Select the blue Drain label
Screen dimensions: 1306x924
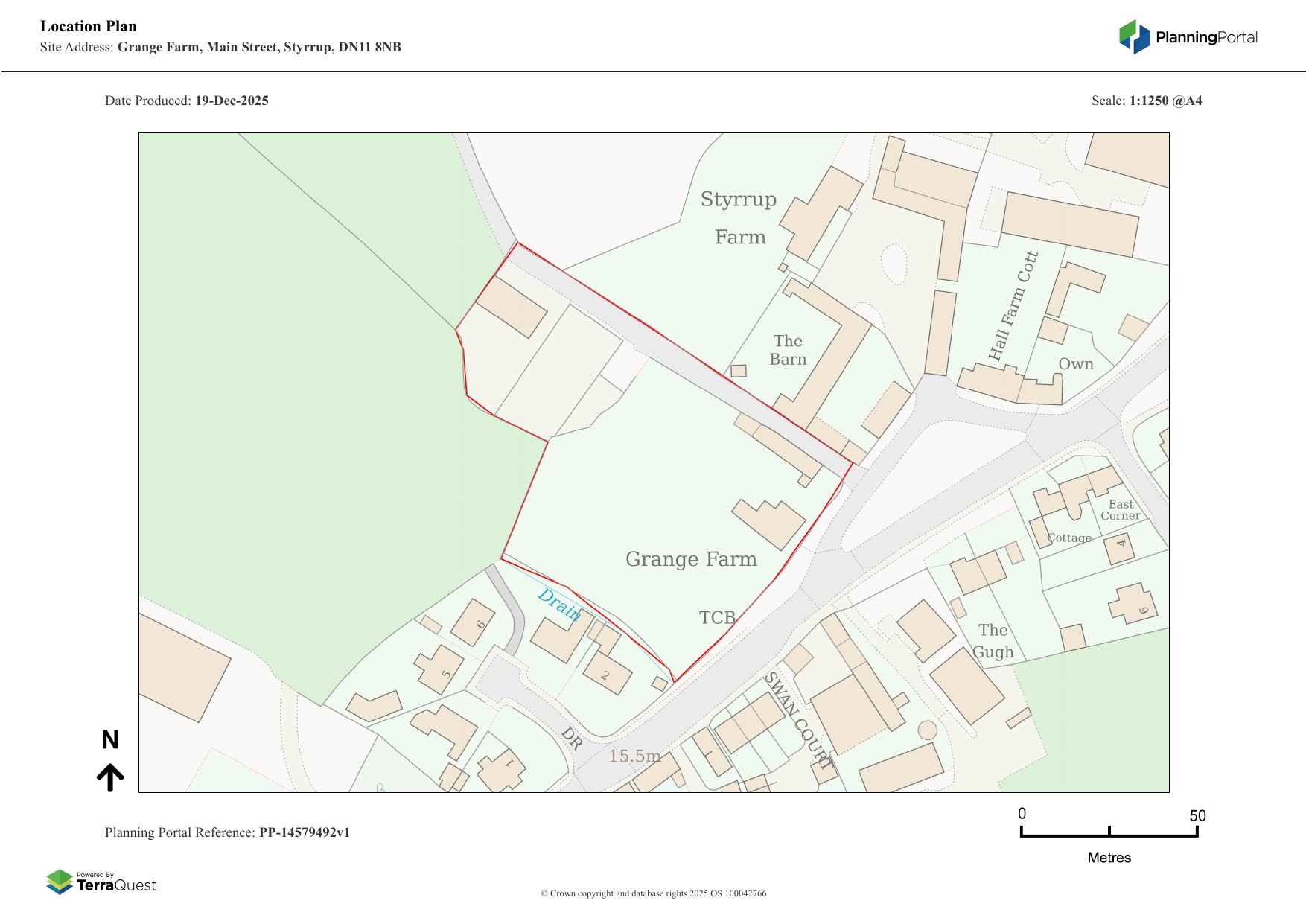[558, 603]
